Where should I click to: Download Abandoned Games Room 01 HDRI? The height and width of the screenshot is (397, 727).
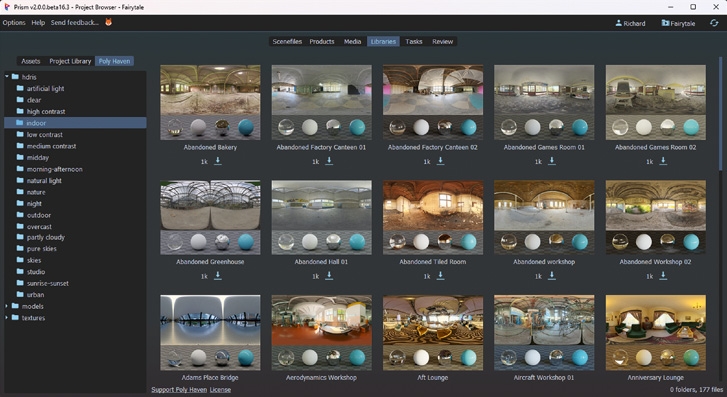point(552,160)
